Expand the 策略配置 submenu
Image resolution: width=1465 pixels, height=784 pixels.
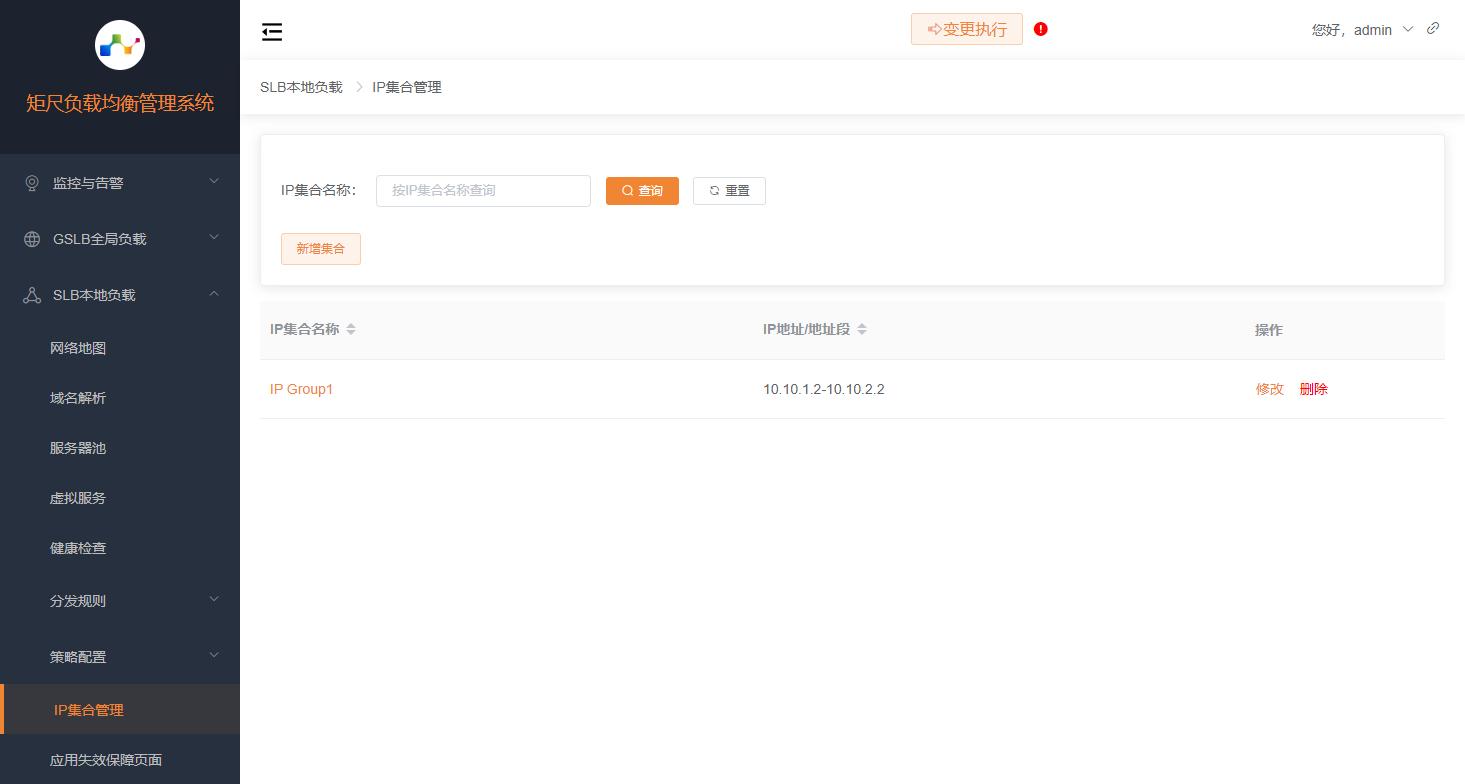(x=120, y=655)
